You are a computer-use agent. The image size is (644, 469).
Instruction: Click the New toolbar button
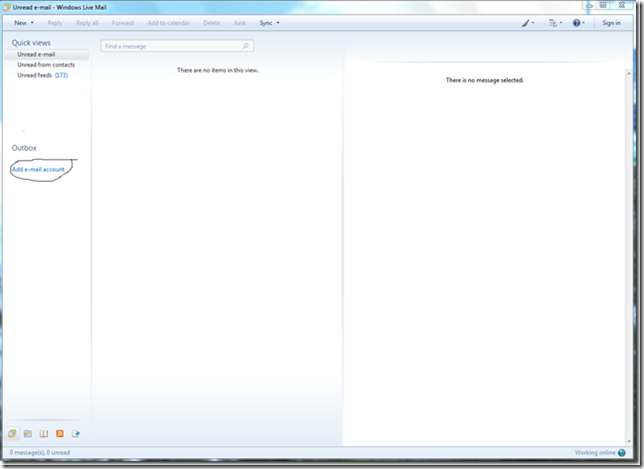(x=20, y=23)
